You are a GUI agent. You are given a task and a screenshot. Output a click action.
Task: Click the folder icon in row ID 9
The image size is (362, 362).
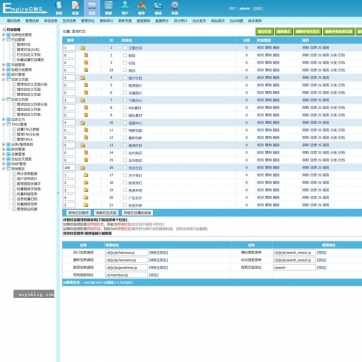(86, 115)
